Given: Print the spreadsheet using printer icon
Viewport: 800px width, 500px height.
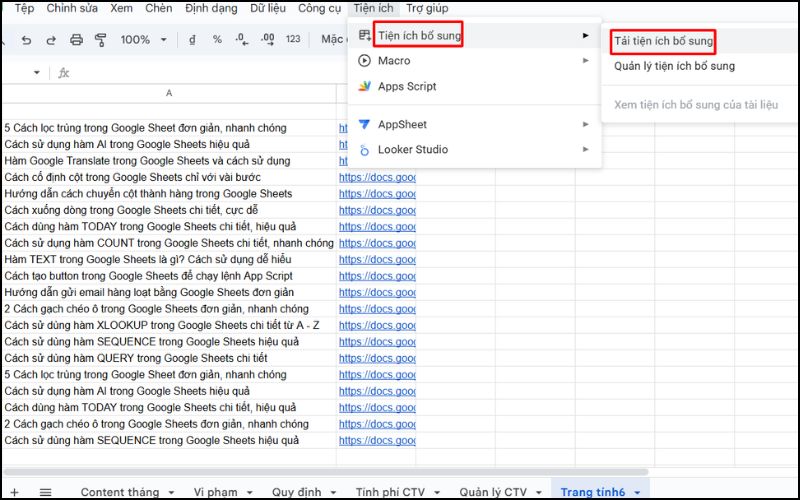Looking at the screenshot, I should (x=76, y=40).
